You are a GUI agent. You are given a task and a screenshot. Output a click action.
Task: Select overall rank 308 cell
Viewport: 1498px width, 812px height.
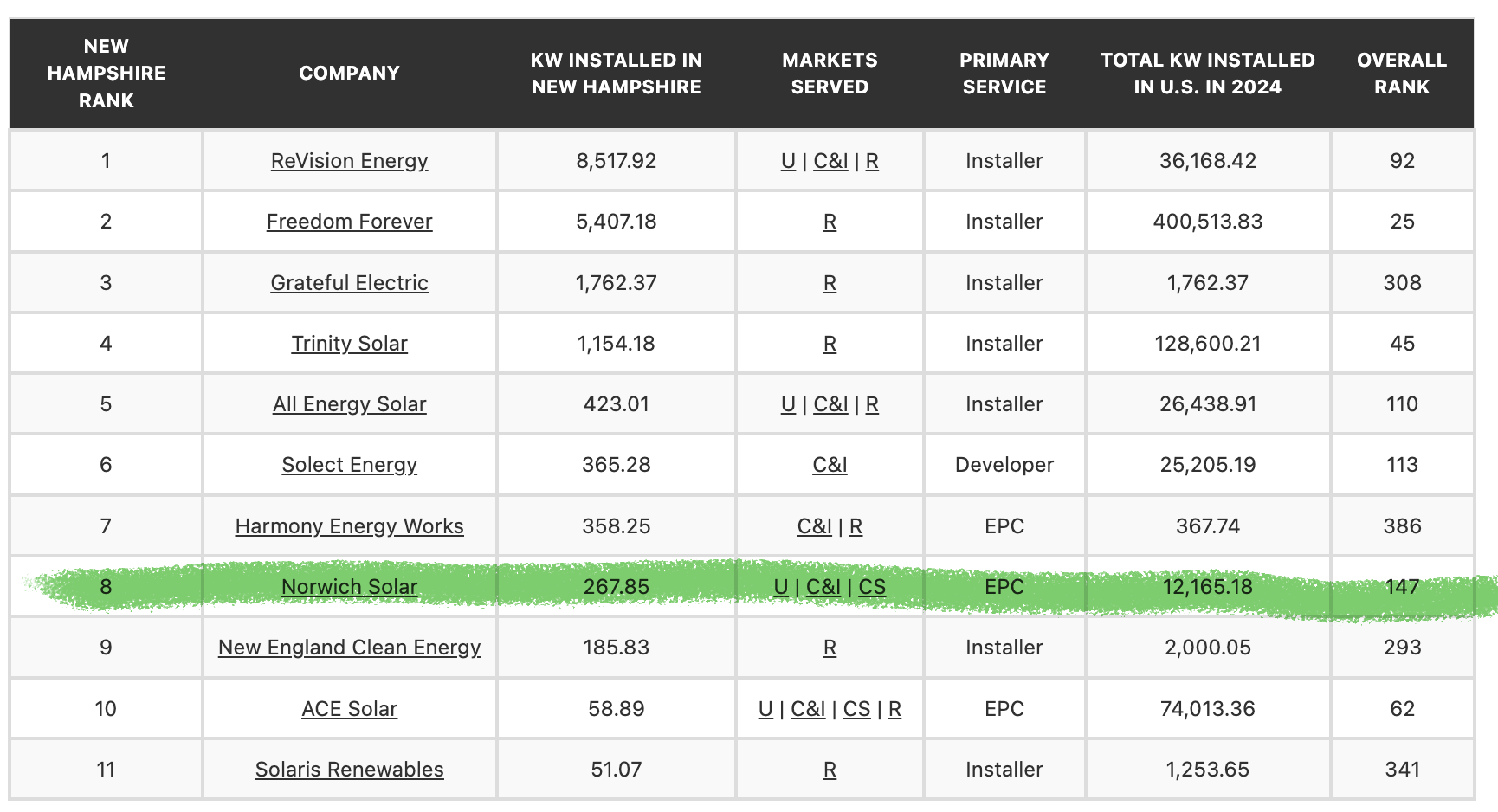click(1402, 283)
